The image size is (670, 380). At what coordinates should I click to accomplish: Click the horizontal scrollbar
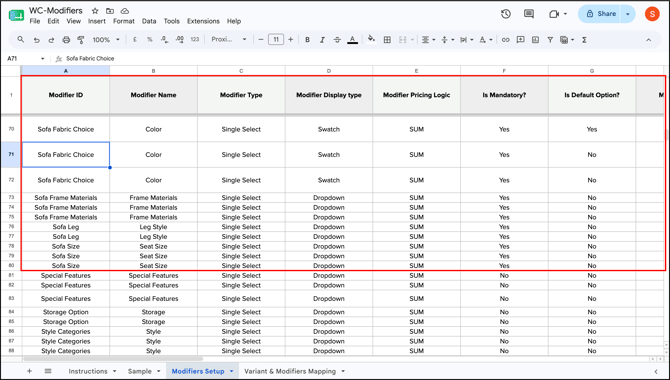pyautogui.click(x=113, y=359)
